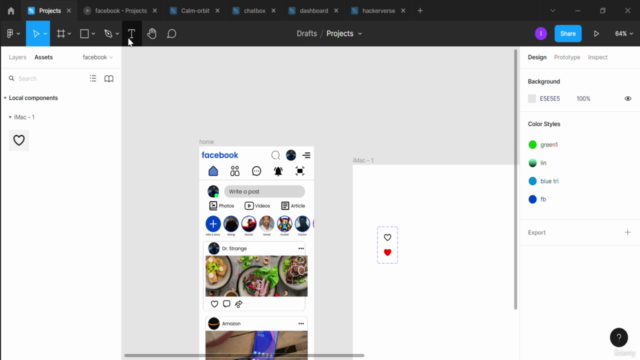This screenshot has width=640, height=360.
Task: Open the hackerverse file tab
Action: tap(378, 11)
